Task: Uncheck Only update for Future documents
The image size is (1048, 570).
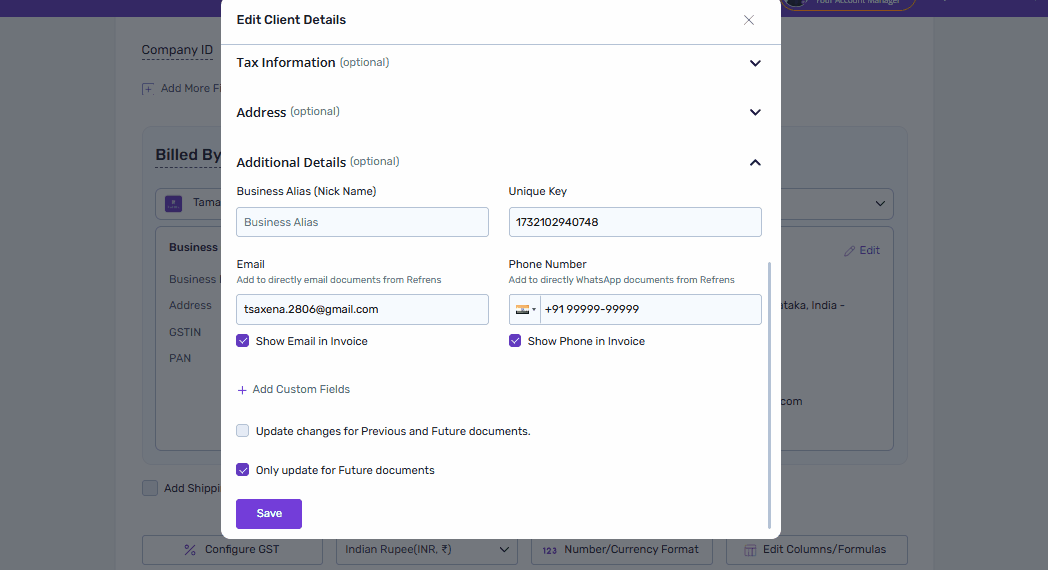Action: [x=243, y=470]
